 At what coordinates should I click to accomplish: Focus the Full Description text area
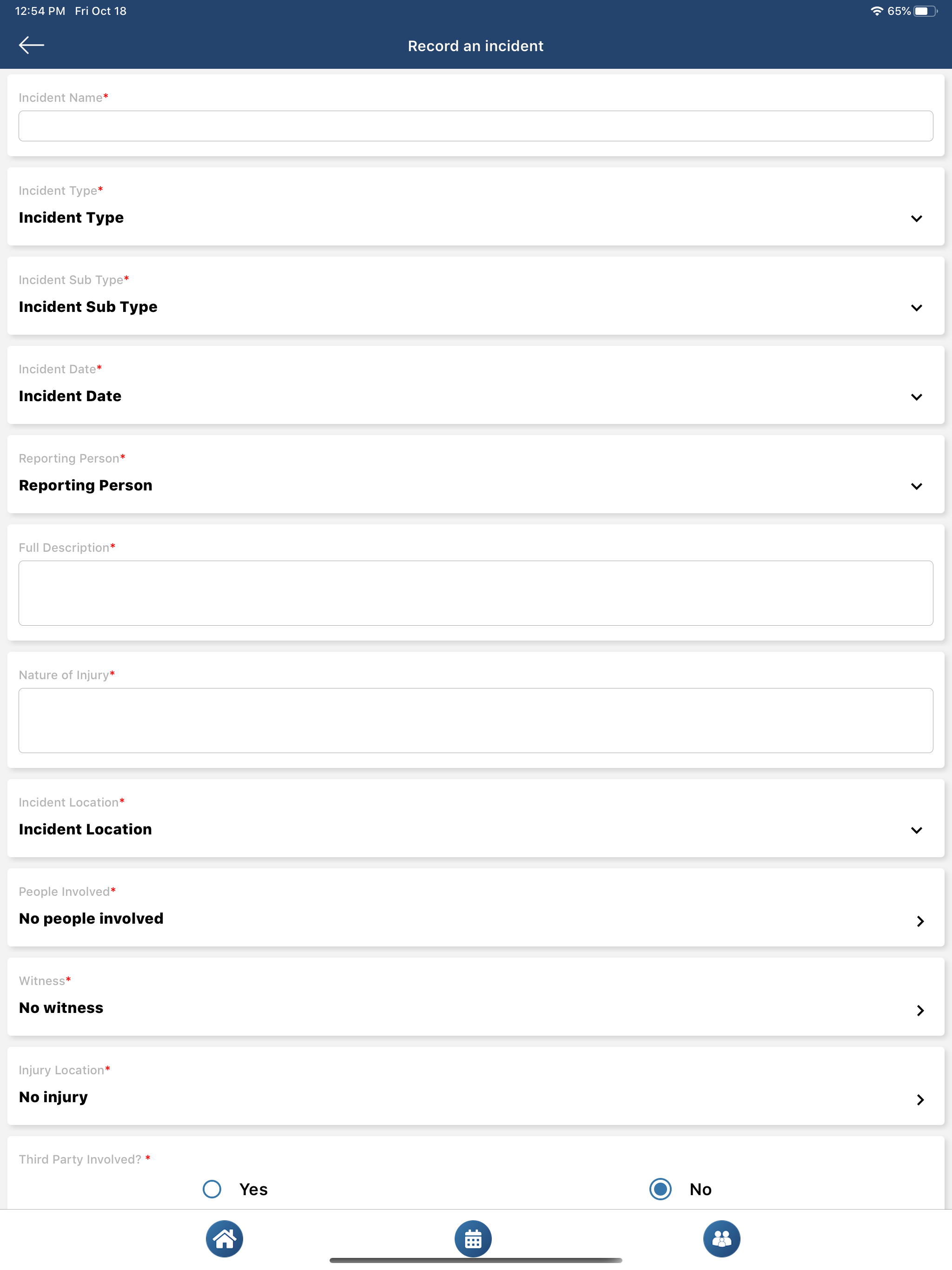click(x=476, y=593)
